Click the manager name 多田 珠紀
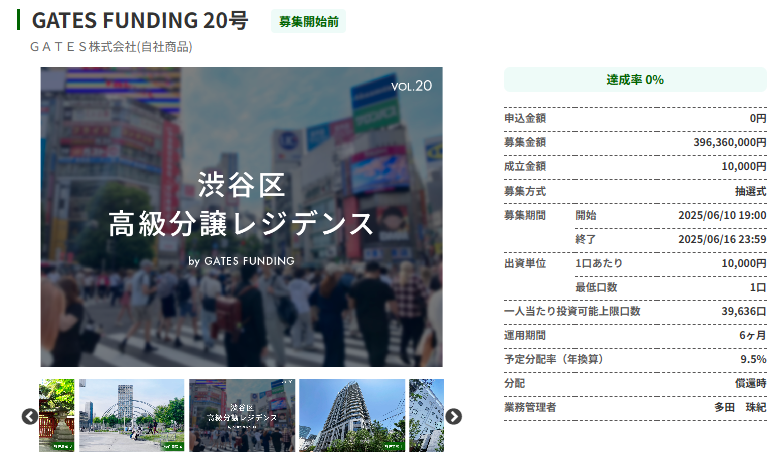The image size is (775, 452). pos(740,407)
